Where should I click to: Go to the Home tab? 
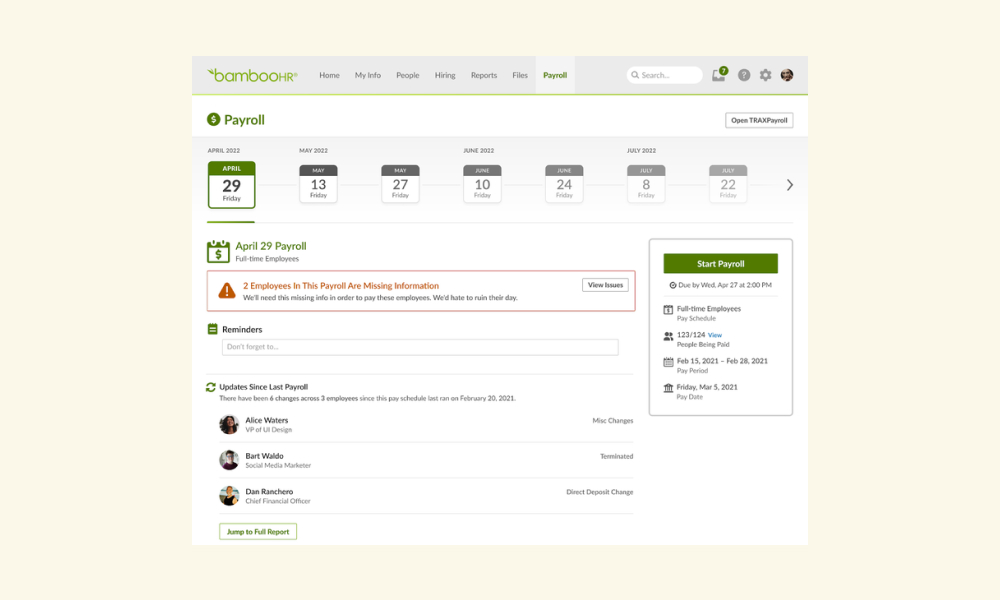click(x=329, y=75)
